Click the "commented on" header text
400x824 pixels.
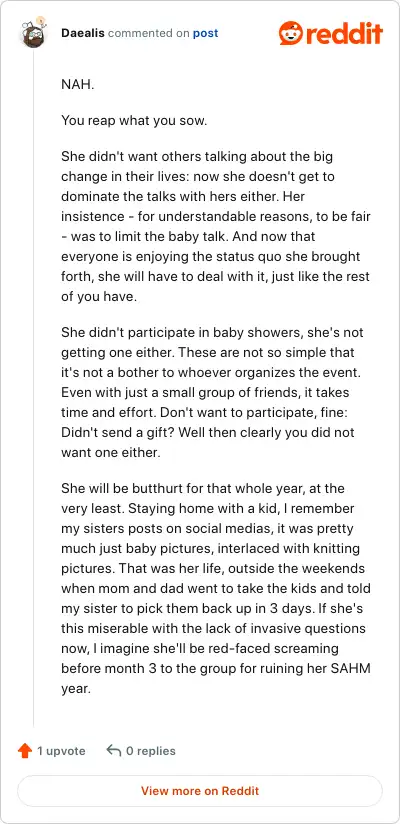[149, 33]
